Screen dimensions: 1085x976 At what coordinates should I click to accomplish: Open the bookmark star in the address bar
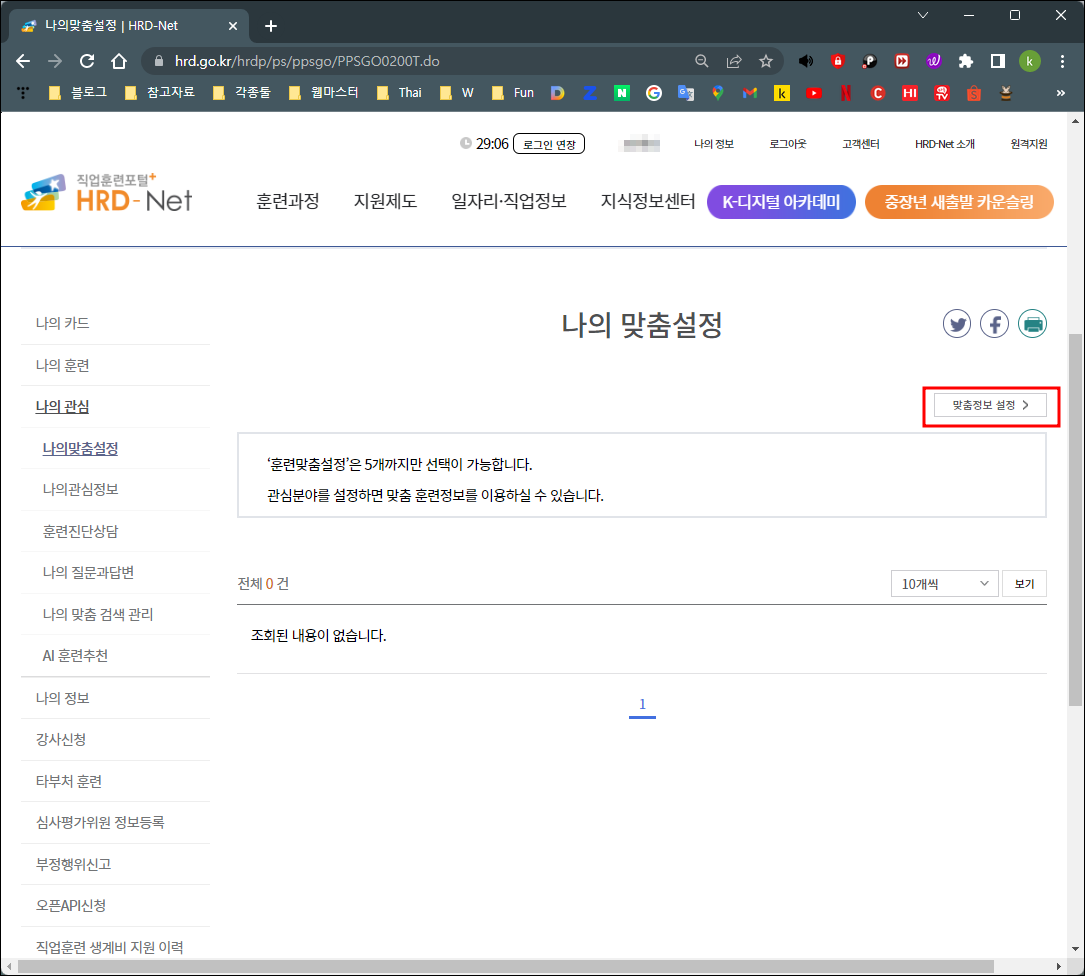(766, 61)
